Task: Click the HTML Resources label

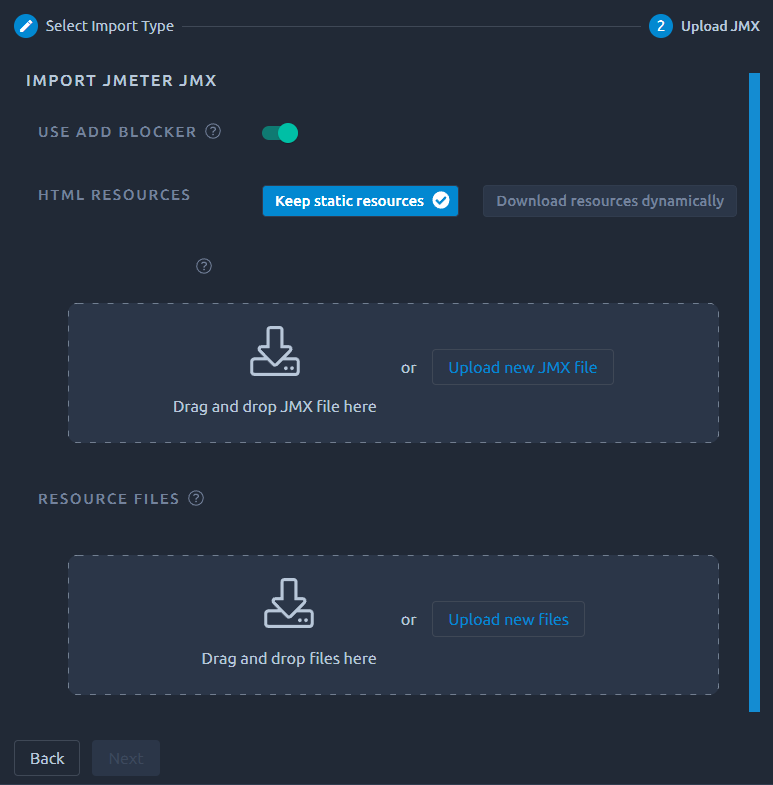Action: tap(114, 195)
